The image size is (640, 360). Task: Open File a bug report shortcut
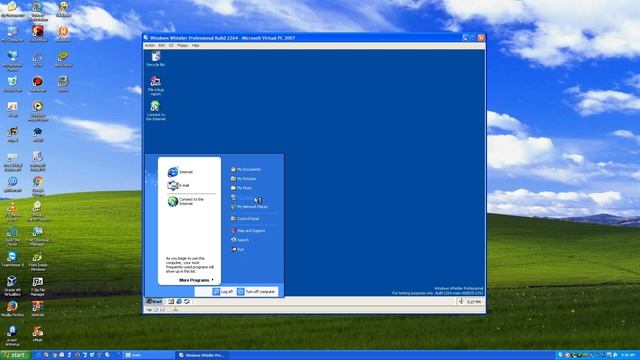156,86
